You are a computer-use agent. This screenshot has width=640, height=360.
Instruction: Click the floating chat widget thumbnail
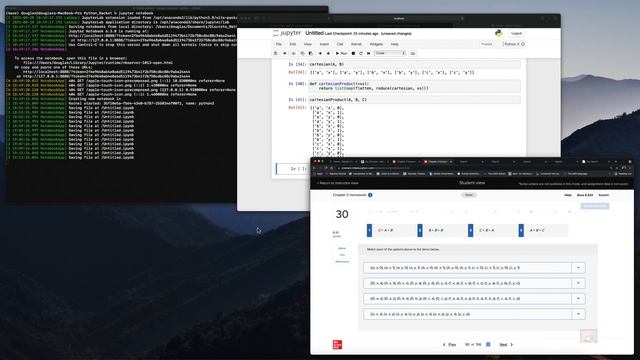click(588, 336)
